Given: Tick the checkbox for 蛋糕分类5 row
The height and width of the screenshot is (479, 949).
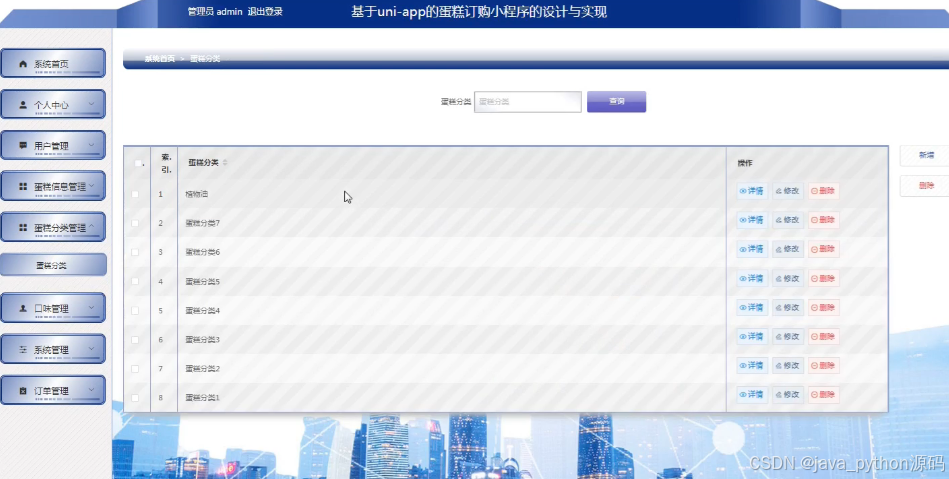Looking at the screenshot, I should tap(135, 282).
